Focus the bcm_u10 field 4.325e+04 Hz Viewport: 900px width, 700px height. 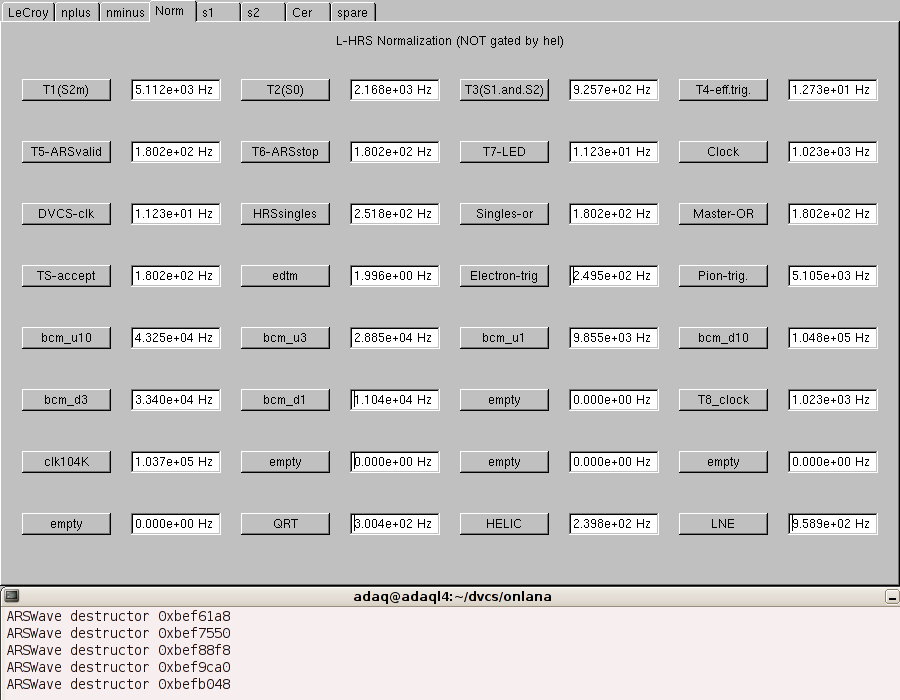coord(176,337)
